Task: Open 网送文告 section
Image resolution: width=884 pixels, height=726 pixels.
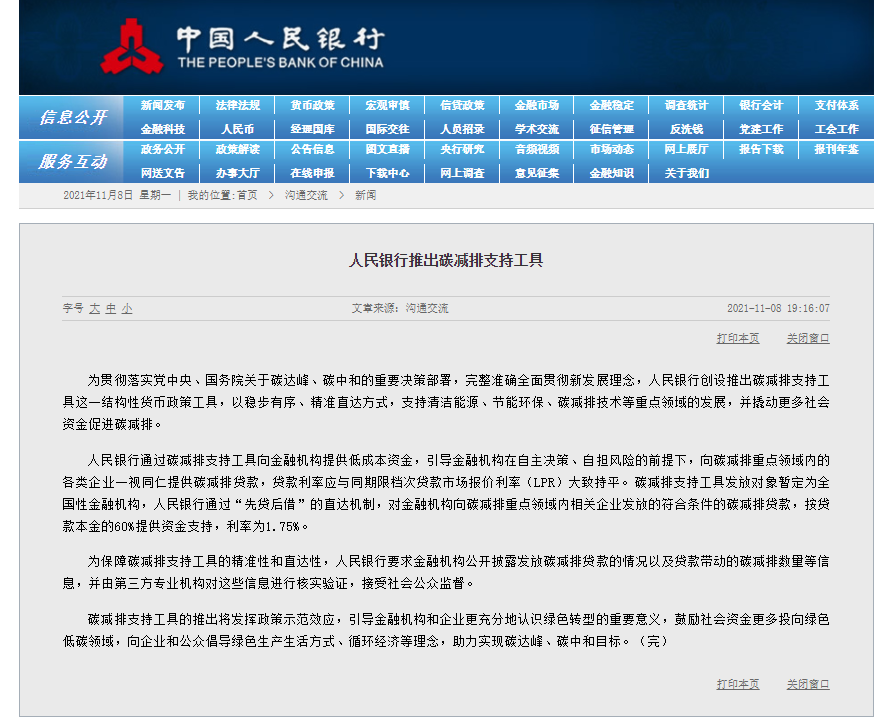Action: pos(163,173)
